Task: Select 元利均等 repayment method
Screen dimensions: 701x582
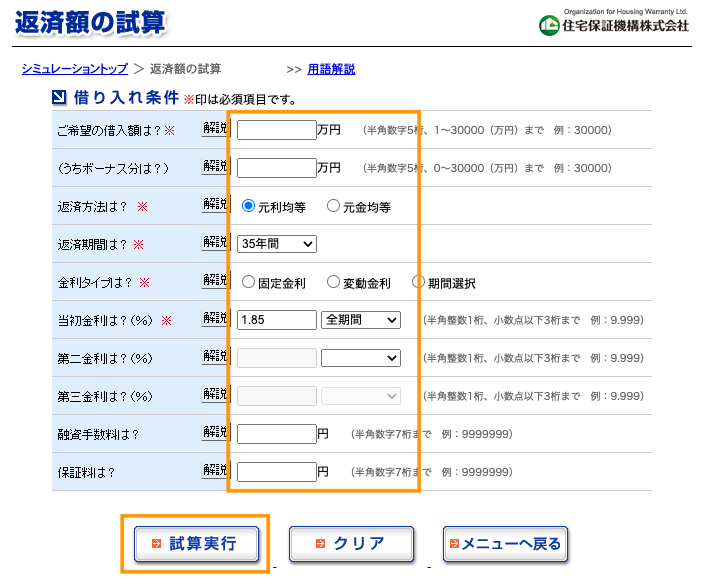Action: point(248,206)
